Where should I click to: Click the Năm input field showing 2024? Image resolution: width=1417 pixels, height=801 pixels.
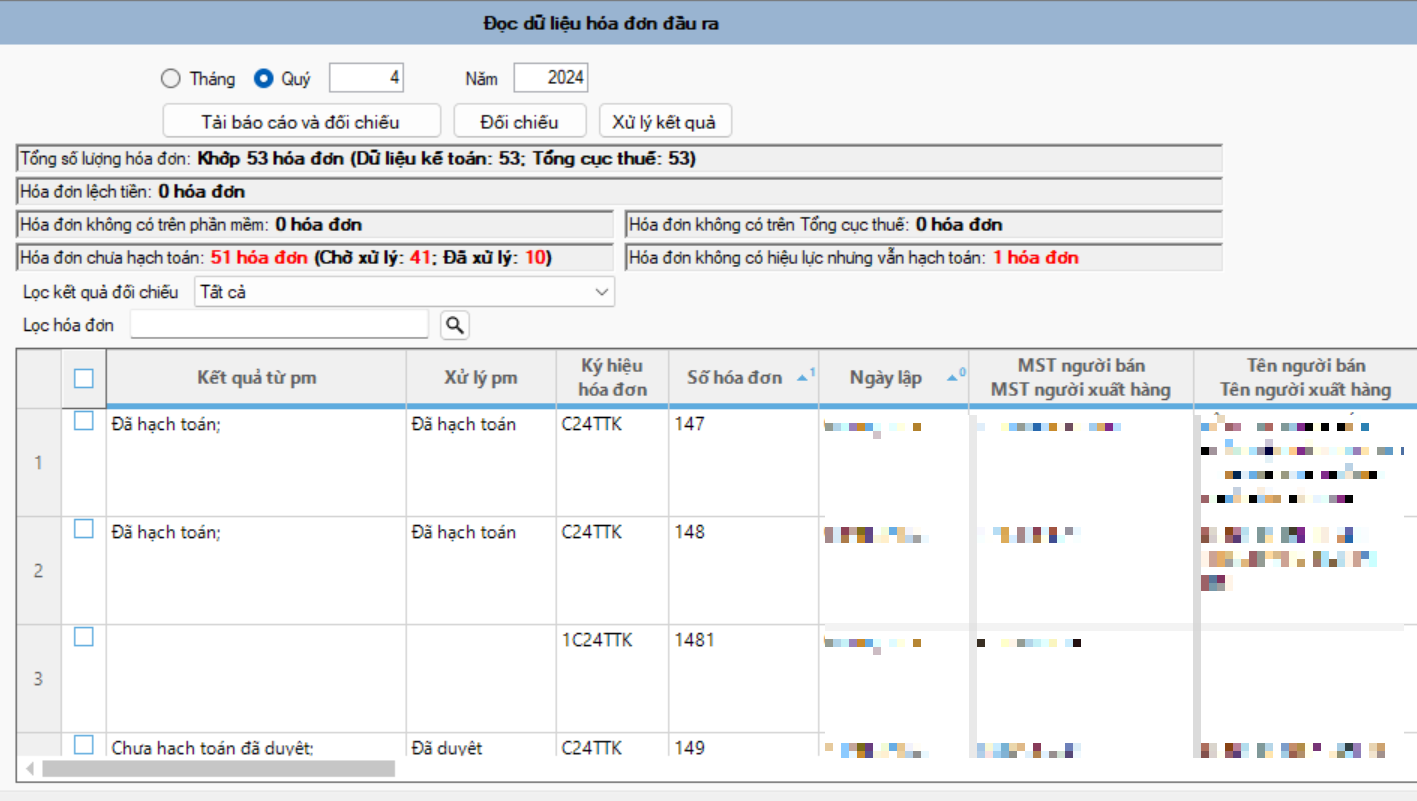pyautogui.click(x=550, y=78)
